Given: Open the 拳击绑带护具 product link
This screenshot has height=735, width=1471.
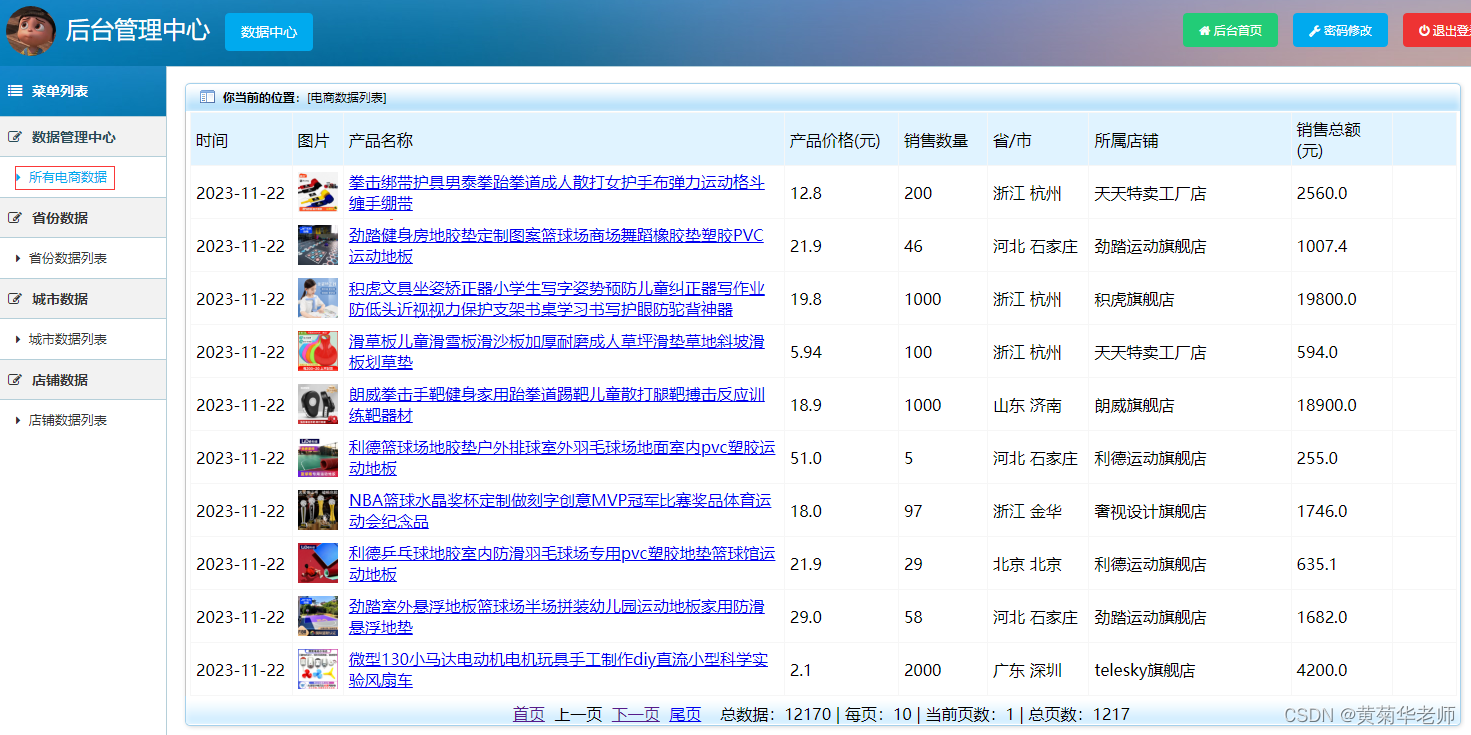Looking at the screenshot, I should (556, 193).
